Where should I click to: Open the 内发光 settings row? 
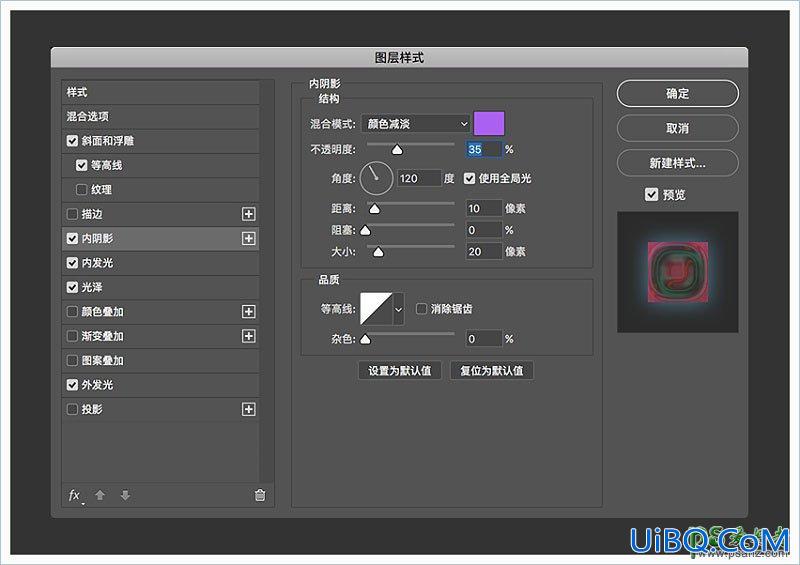160,263
